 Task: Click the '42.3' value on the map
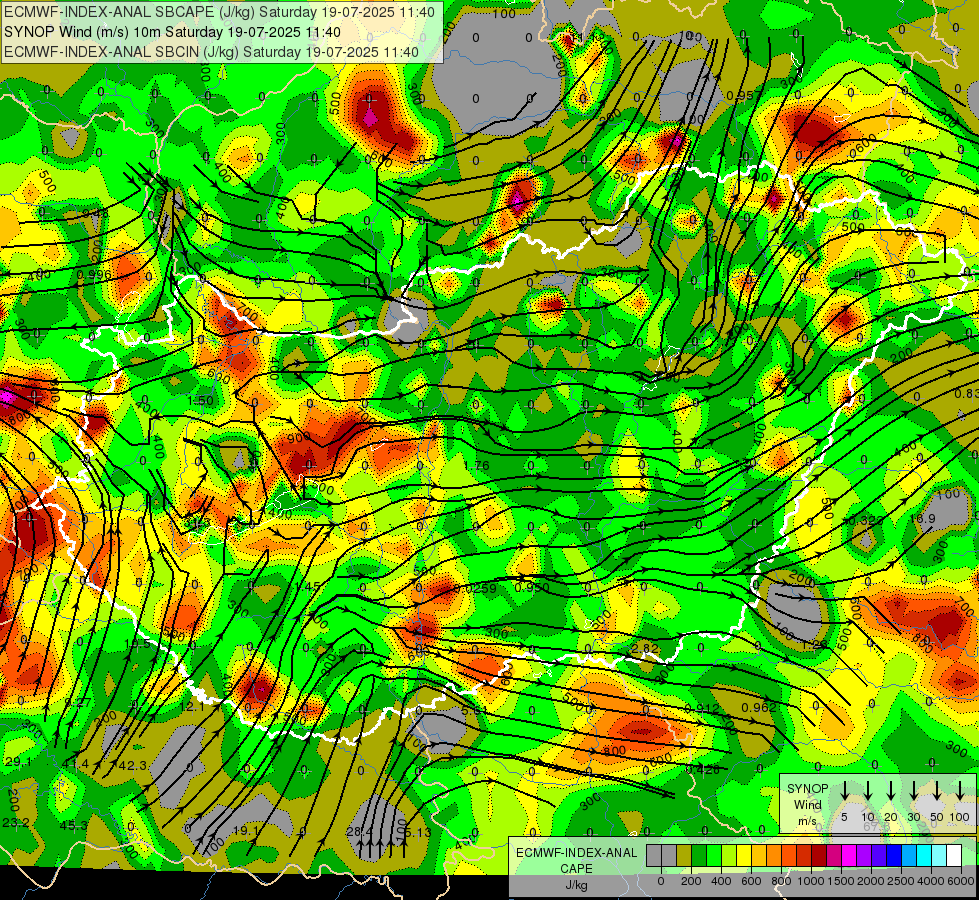click(x=132, y=766)
